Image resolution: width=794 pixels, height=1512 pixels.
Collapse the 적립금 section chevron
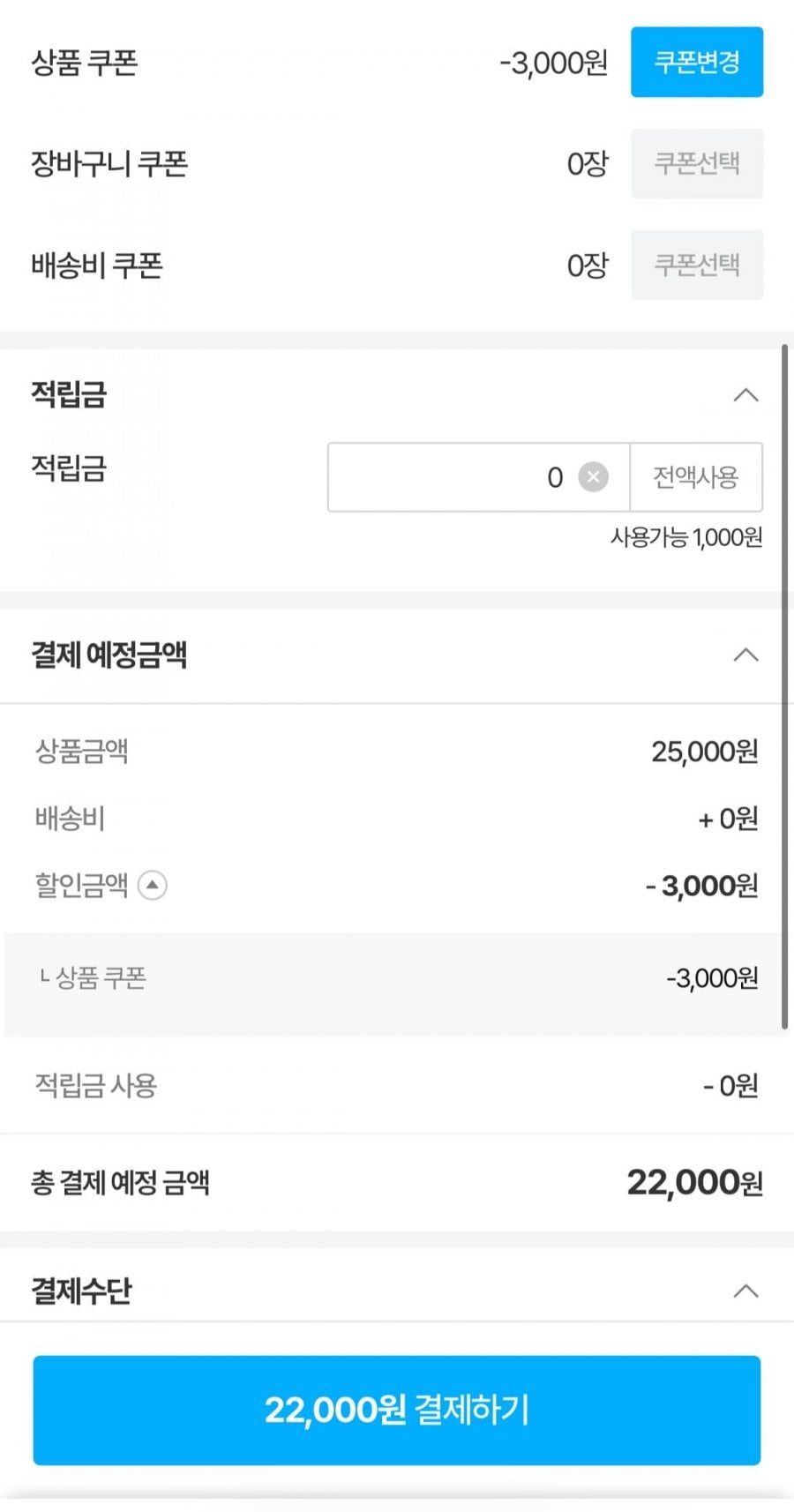[x=745, y=394]
